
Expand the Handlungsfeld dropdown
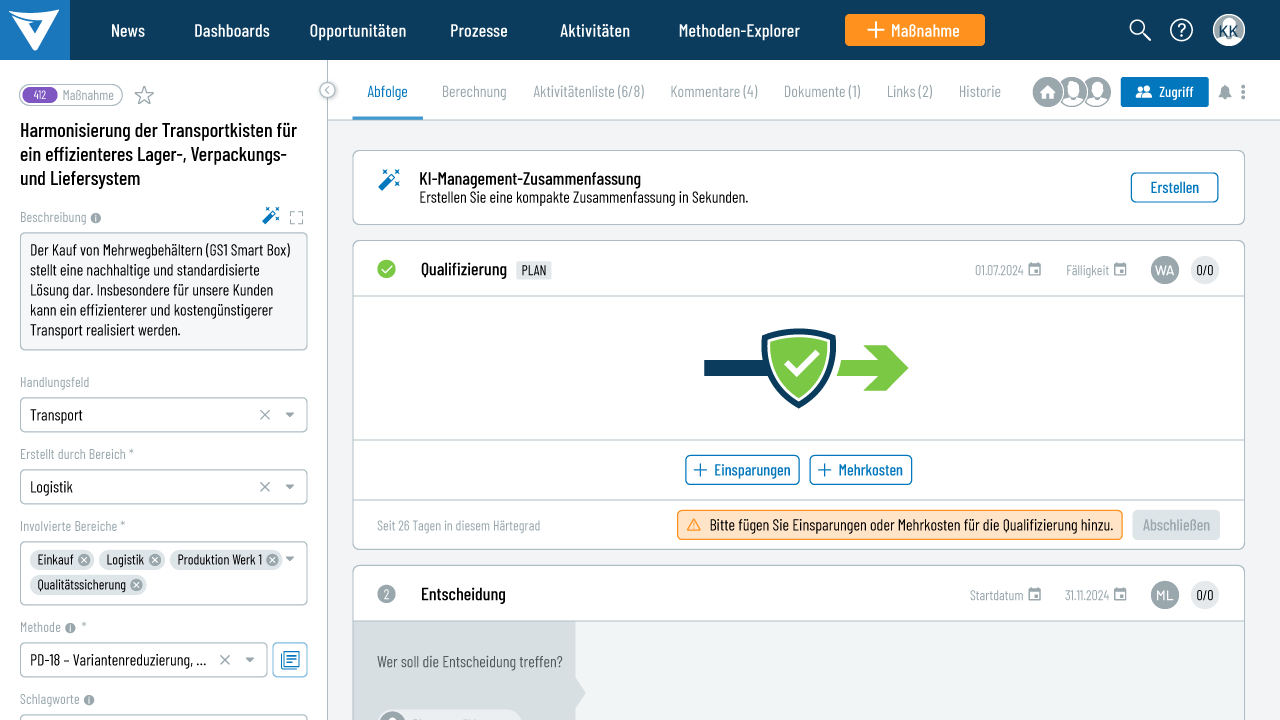click(290, 415)
